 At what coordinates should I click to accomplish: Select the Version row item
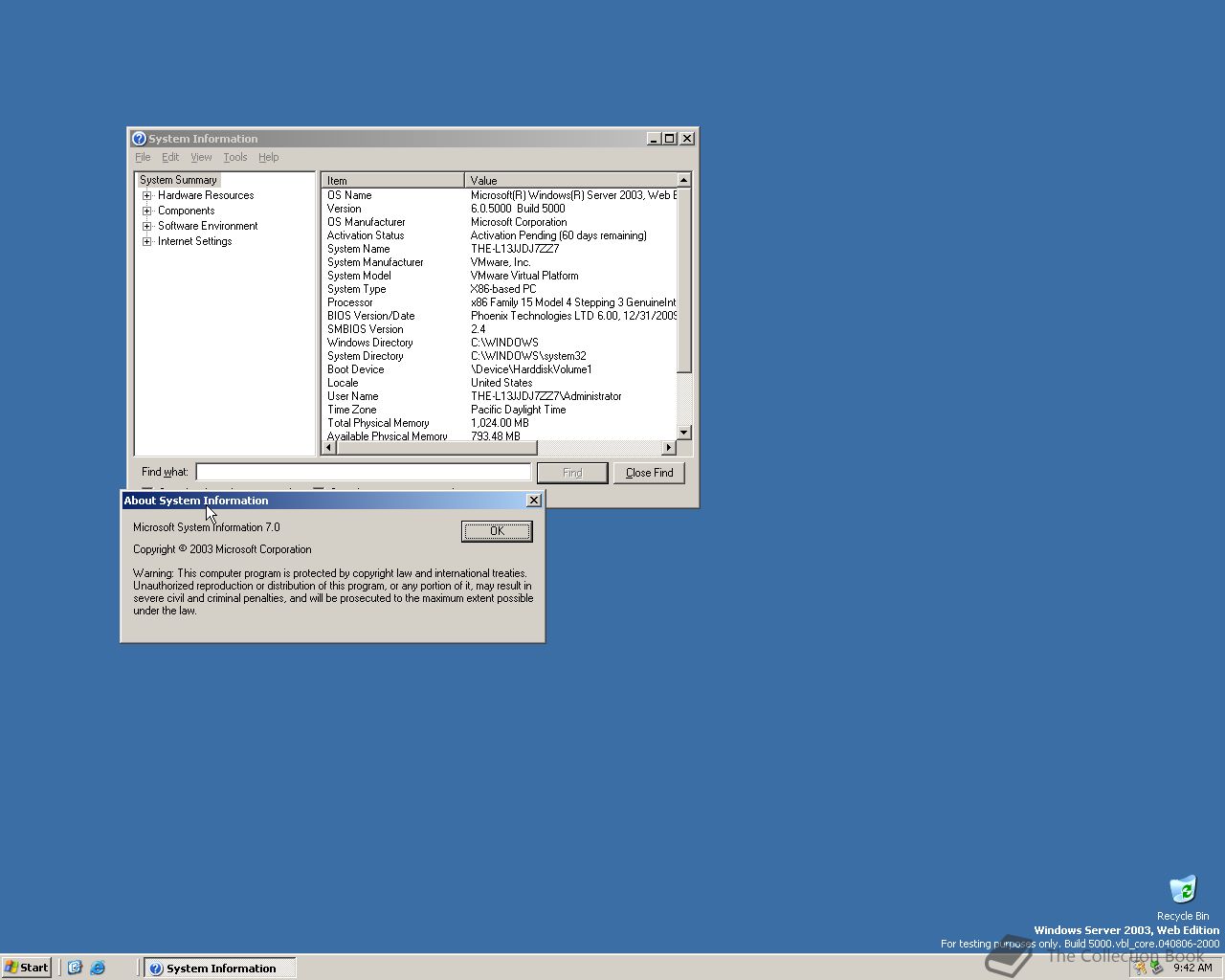(344, 209)
